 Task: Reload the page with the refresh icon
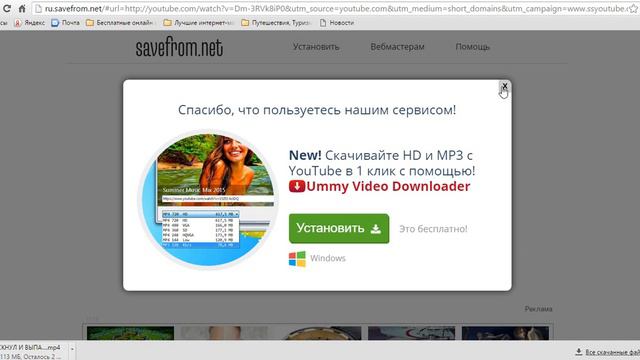[7, 8]
